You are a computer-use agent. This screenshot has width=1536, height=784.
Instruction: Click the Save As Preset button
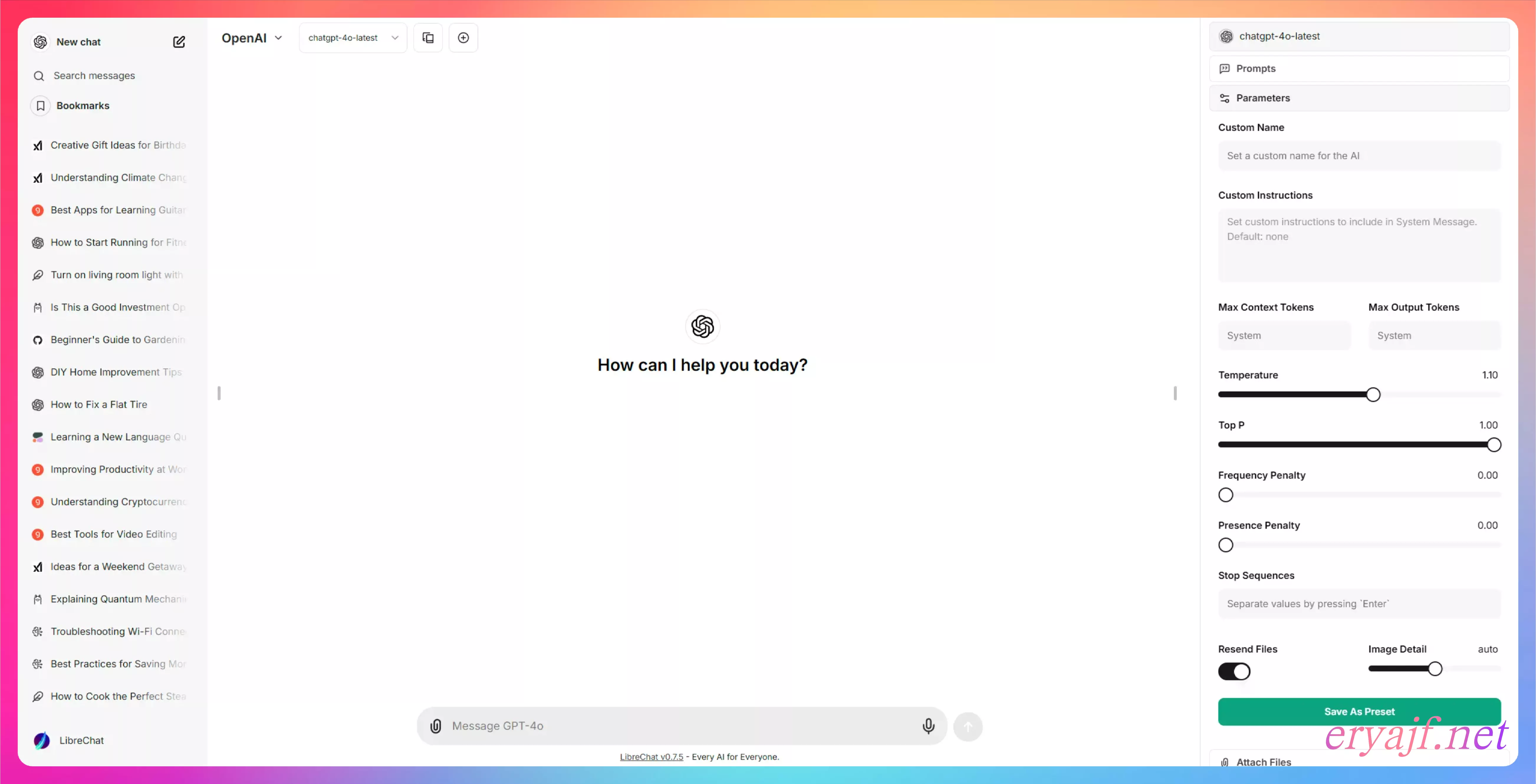click(x=1359, y=711)
